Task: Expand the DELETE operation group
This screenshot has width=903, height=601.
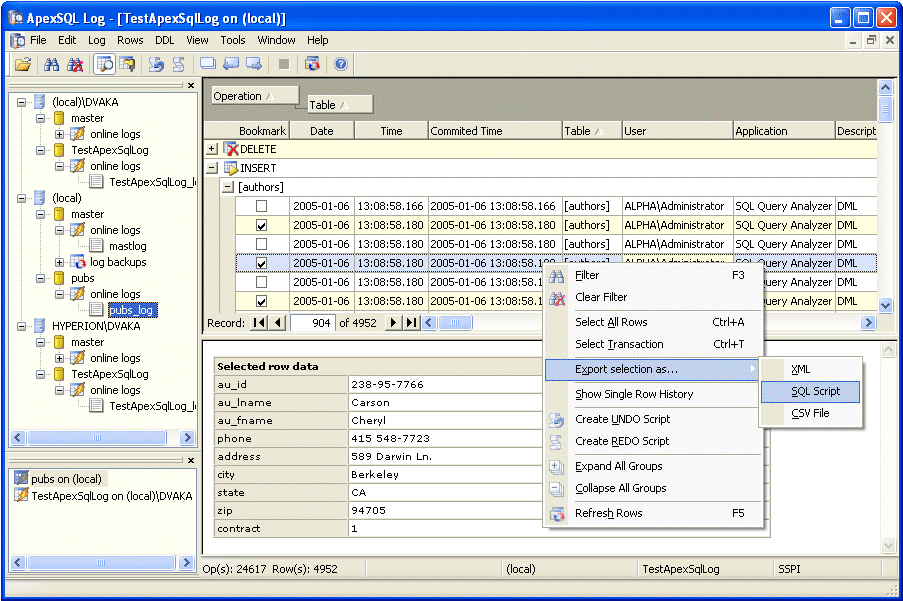Action: (x=212, y=149)
